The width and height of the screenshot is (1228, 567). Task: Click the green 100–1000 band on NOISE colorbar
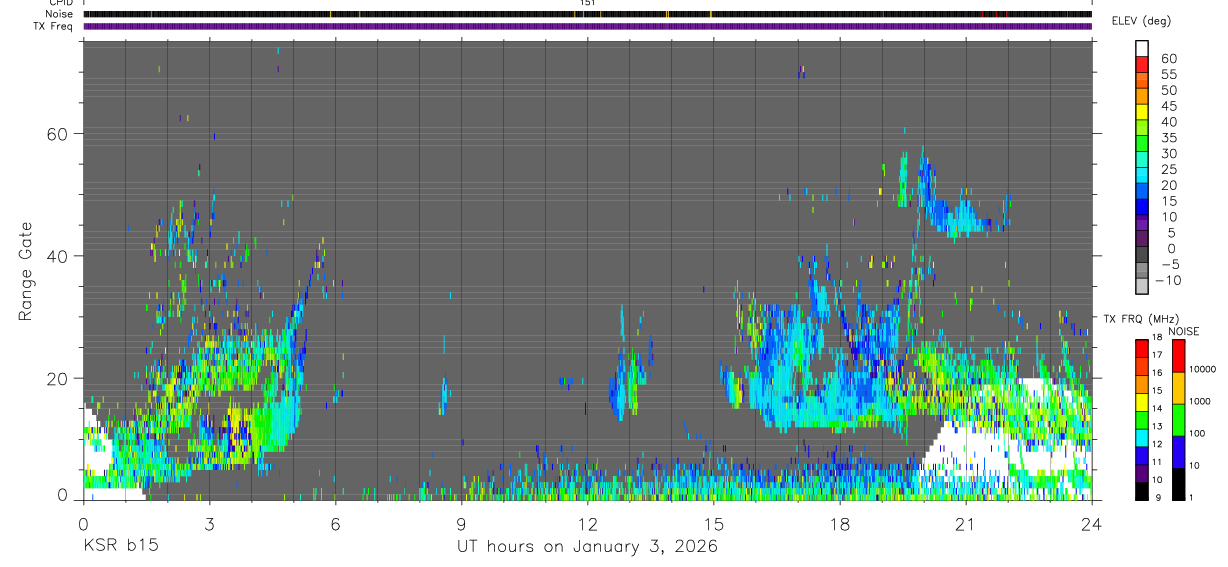tap(1177, 418)
